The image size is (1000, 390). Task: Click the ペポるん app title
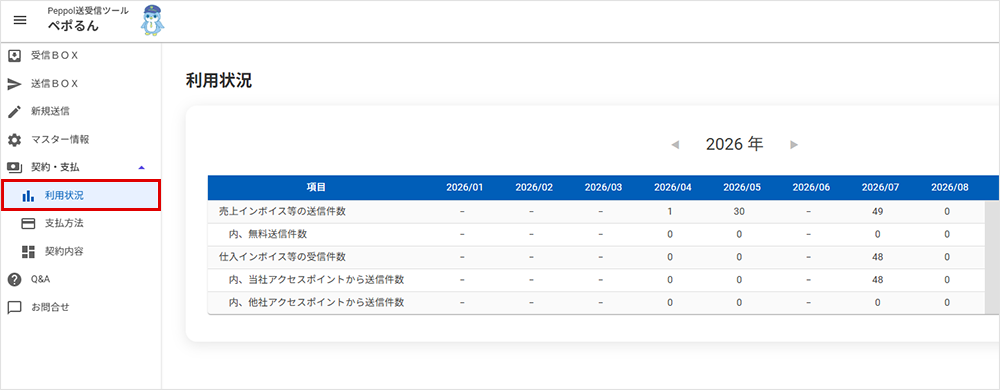(x=73, y=26)
